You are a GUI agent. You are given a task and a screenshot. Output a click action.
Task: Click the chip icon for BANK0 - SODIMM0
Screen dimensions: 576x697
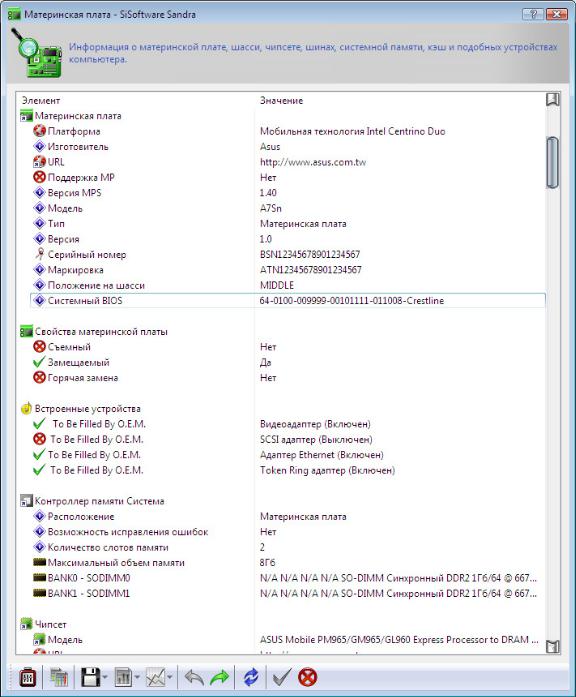point(40,578)
